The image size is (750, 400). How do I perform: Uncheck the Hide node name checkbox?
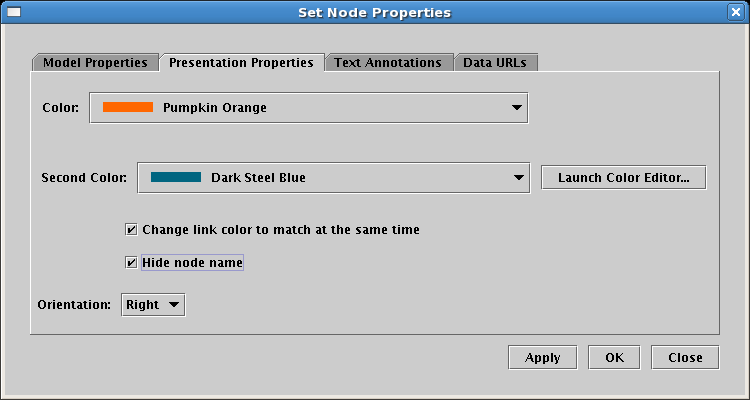[131, 263]
